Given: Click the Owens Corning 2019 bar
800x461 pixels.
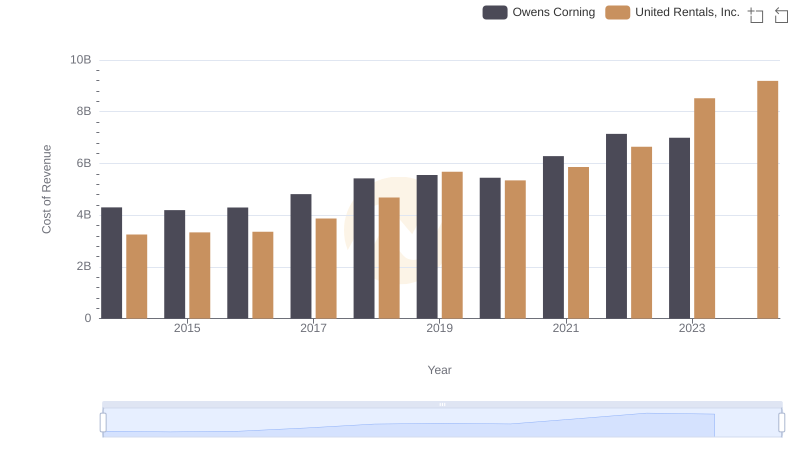Looking at the screenshot, I should click(427, 247).
